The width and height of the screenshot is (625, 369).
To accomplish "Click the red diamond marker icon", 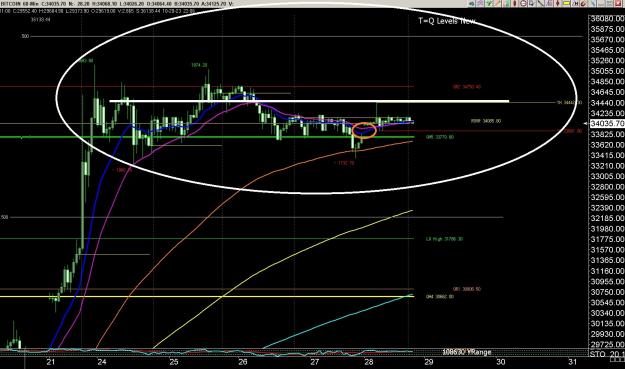I will tap(558, 4).
